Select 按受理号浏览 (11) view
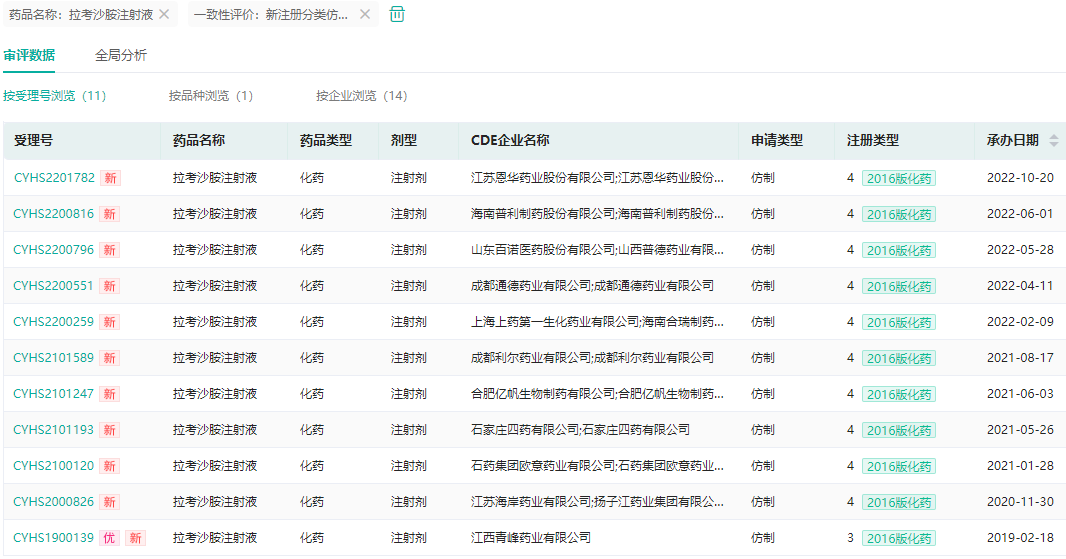The width and height of the screenshot is (1066, 559). (x=54, y=96)
